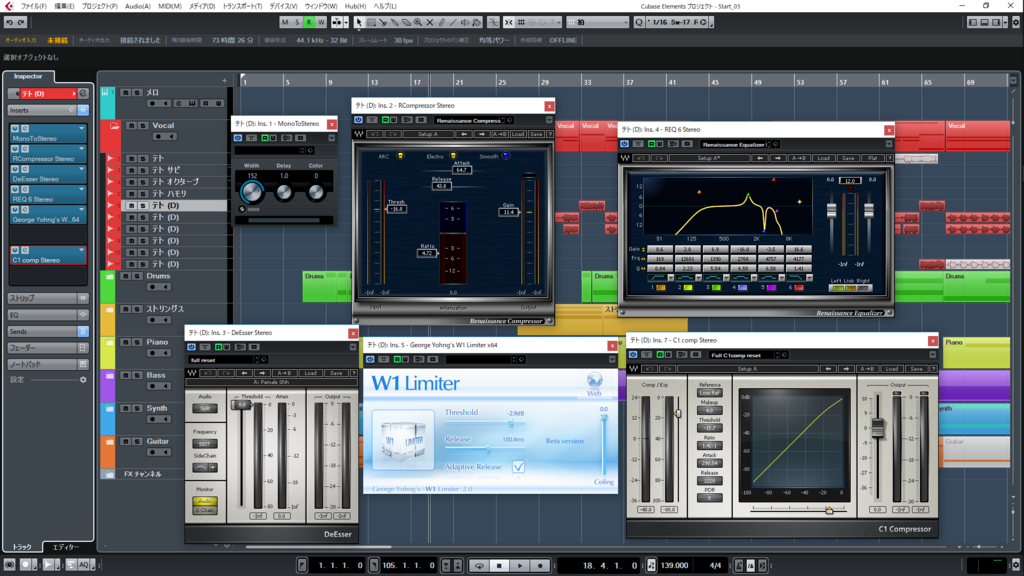Click Load button in RCompressor window

pyautogui.click(x=518, y=135)
